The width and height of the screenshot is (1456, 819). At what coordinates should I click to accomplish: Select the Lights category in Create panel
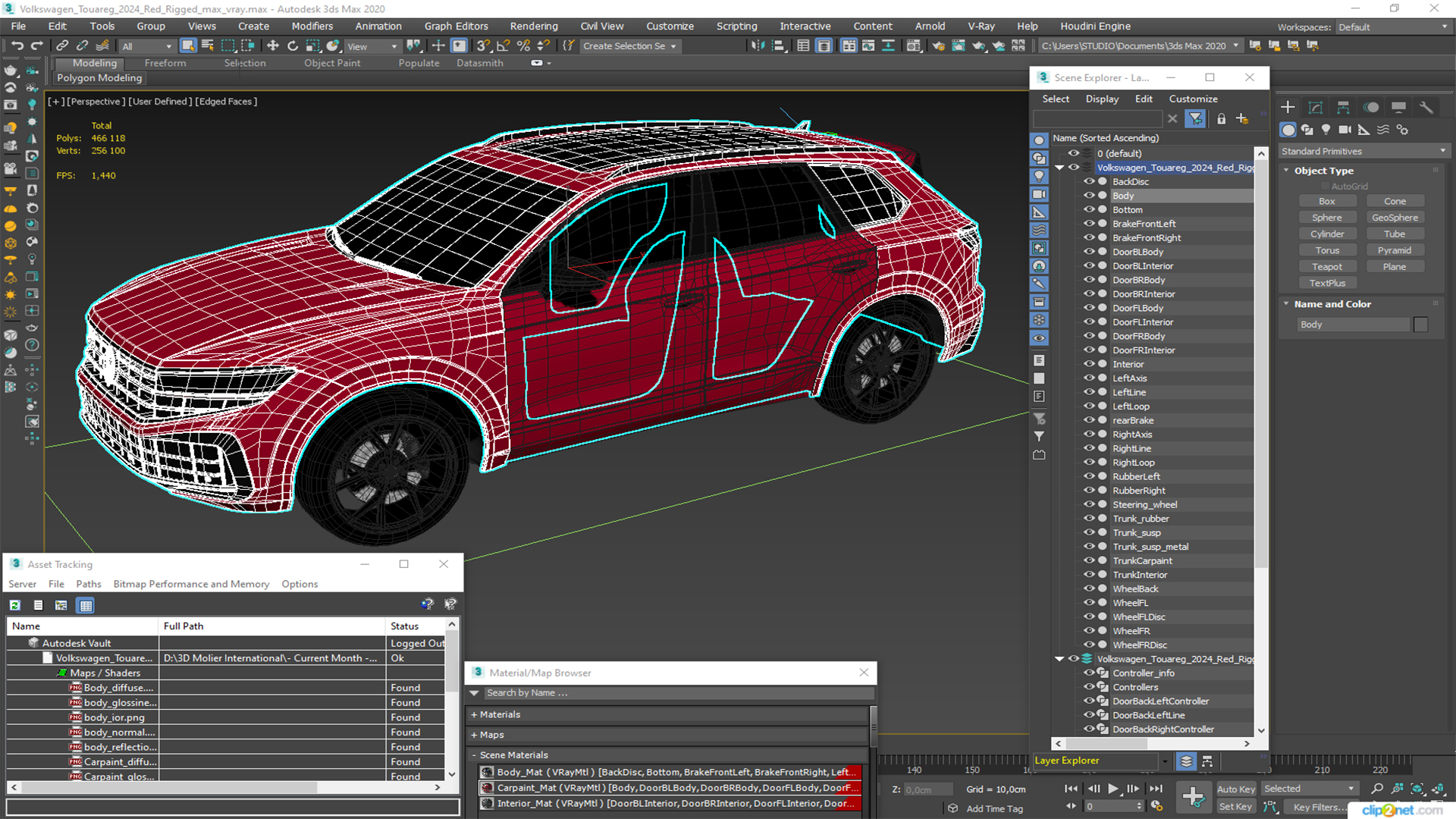coord(1326,130)
